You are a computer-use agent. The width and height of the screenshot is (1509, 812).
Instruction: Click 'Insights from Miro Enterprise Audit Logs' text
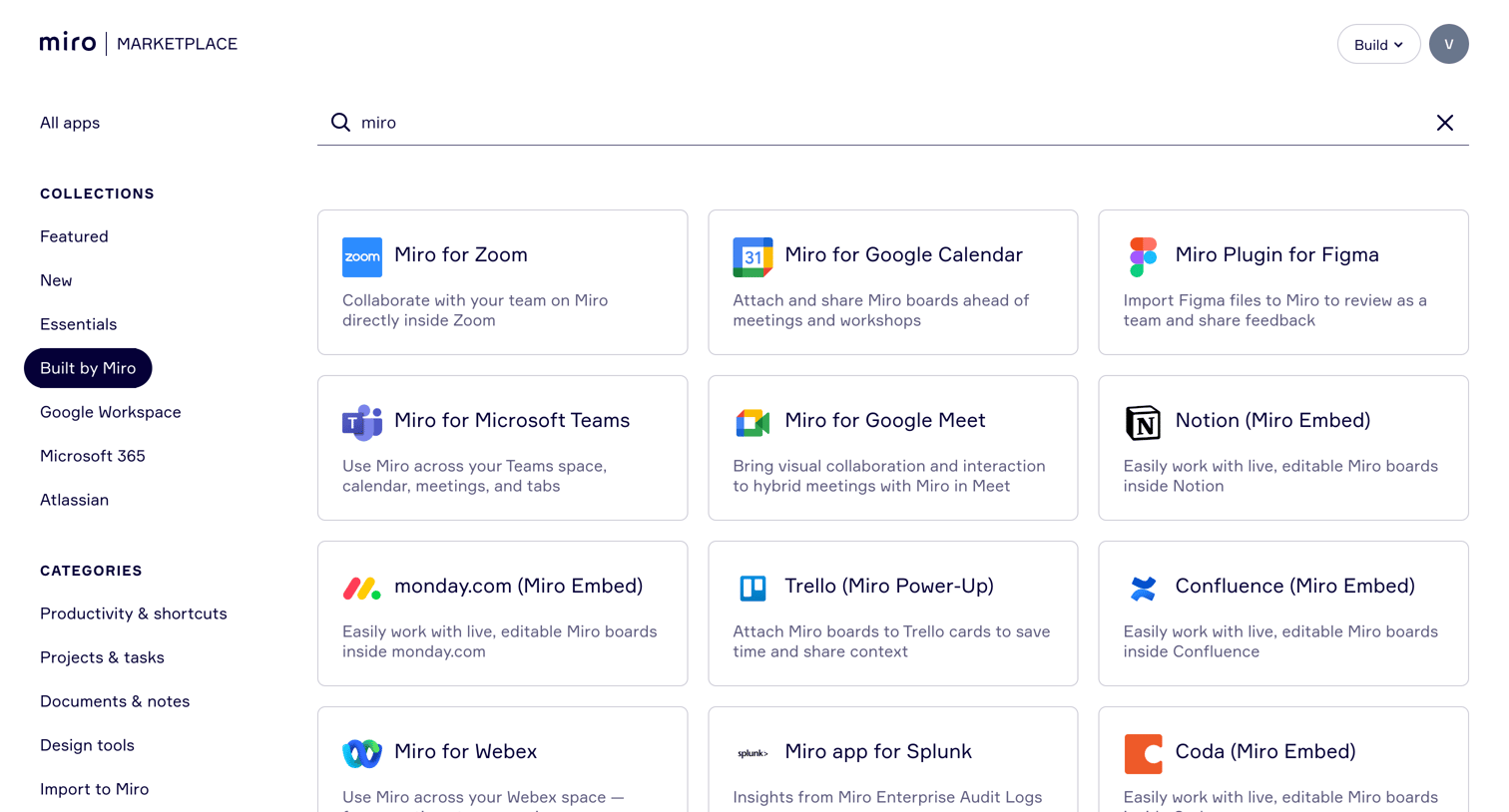pos(887,797)
